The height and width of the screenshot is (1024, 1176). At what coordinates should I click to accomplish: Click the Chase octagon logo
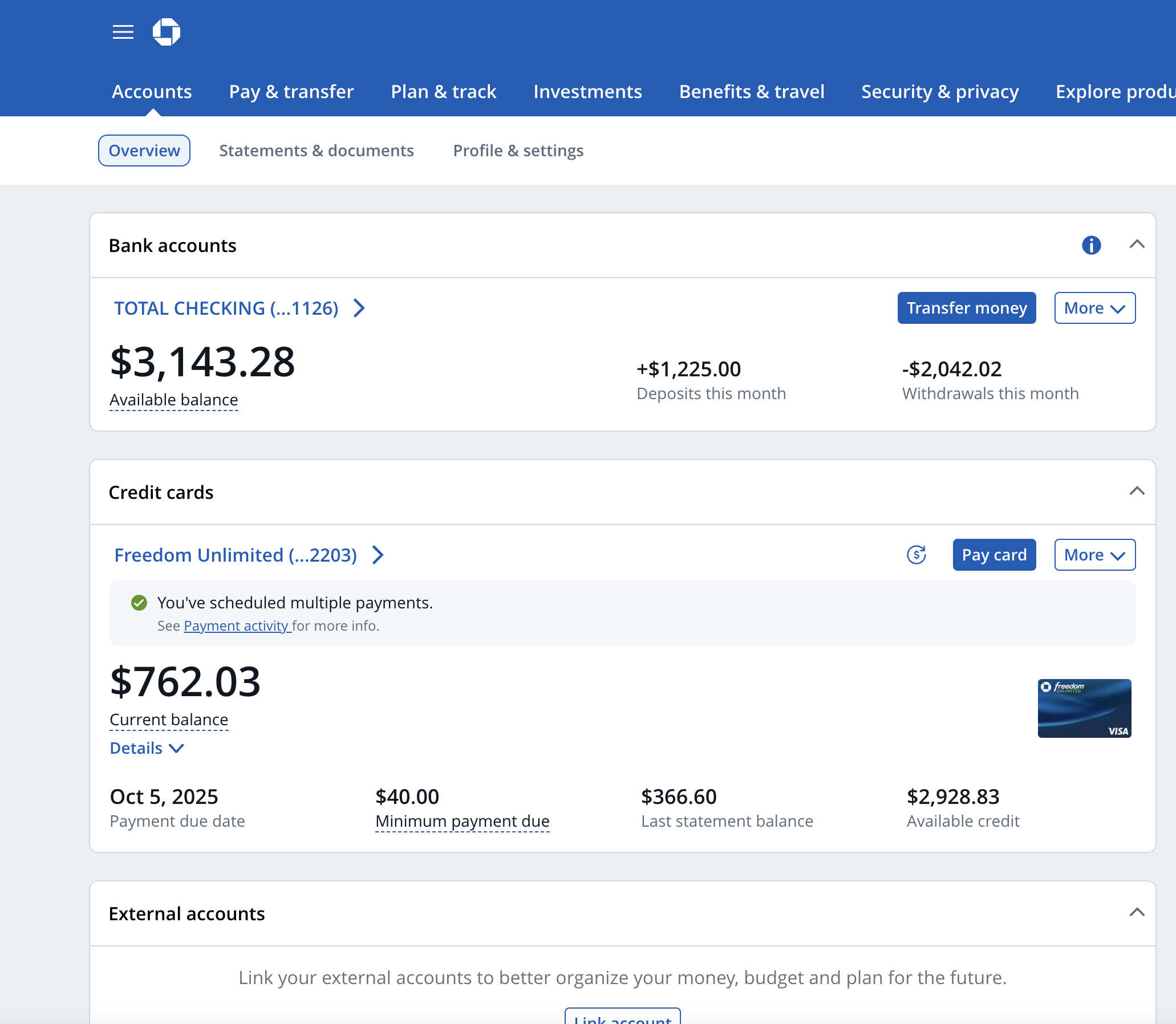point(167,32)
